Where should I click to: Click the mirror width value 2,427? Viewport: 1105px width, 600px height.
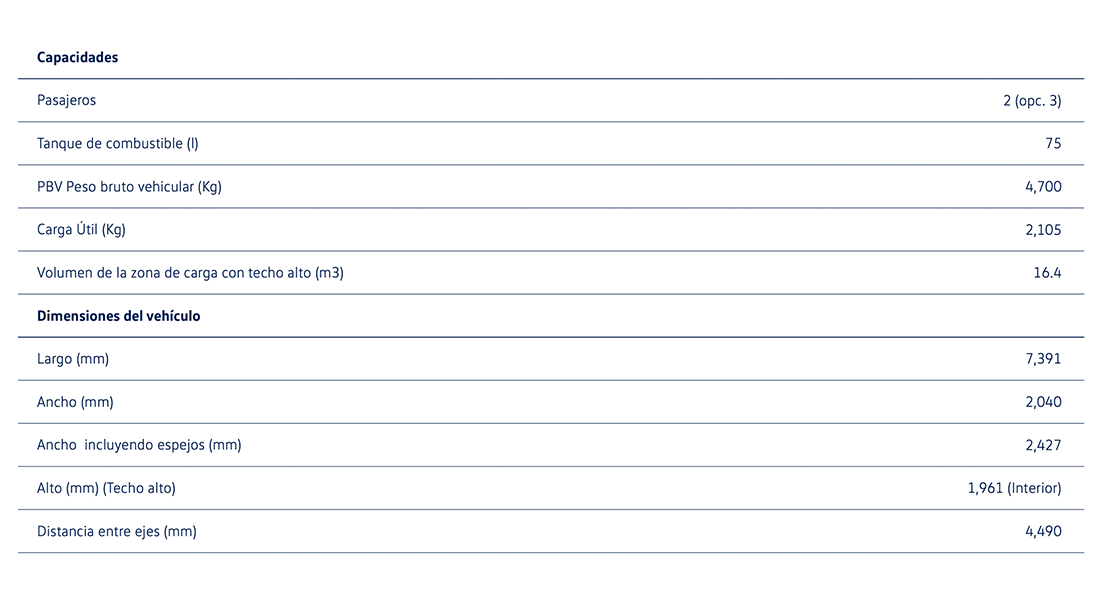(x=1043, y=445)
